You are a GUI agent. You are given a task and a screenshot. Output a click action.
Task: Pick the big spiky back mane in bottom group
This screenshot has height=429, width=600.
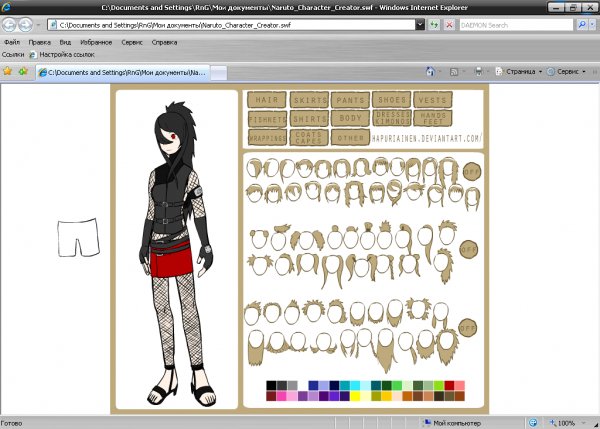click(447, 346)
